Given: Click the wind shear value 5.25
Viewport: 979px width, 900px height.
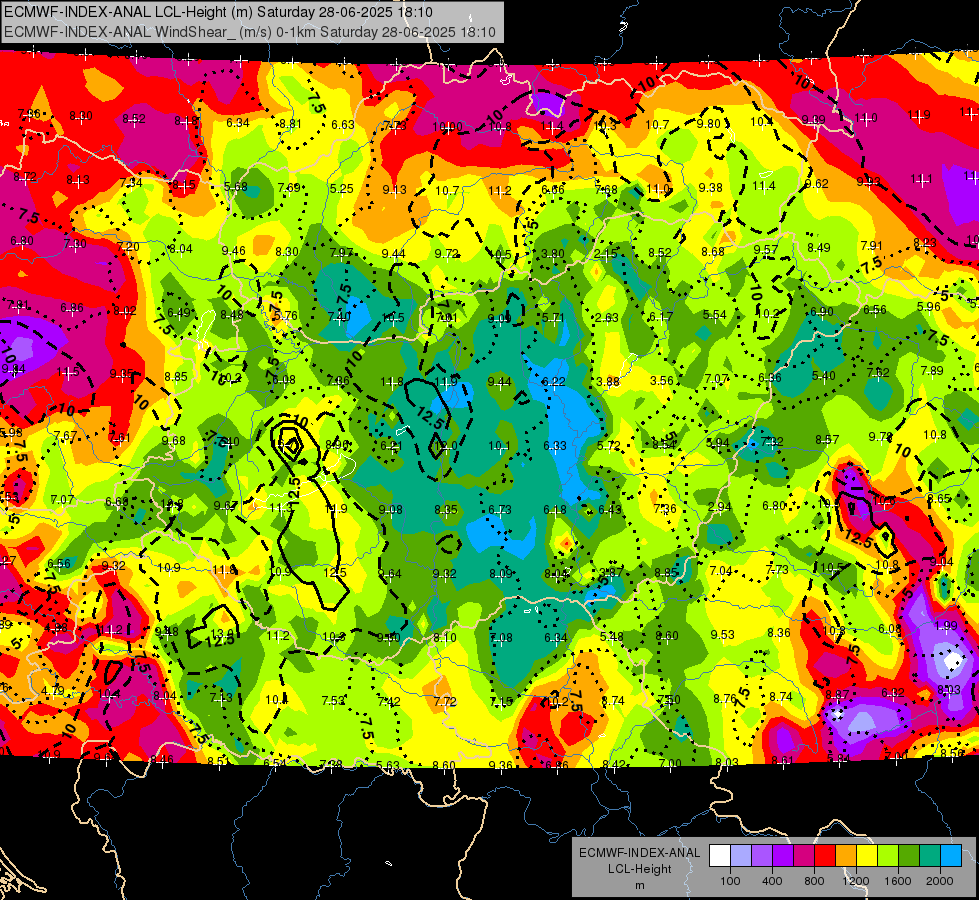Looking at the screenshot, I should 342,189.
